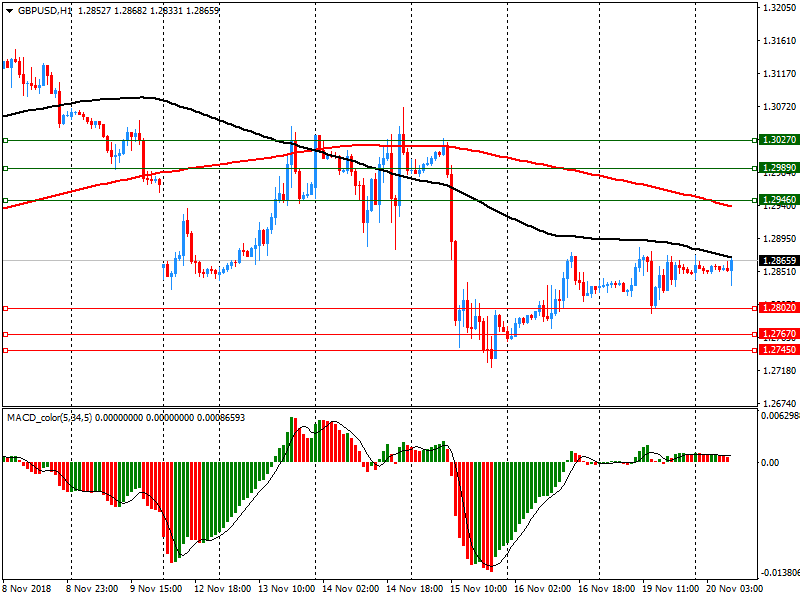The image size is (800, 600).
Task: Click the 1.27450 red level price label
Action: 779,350
